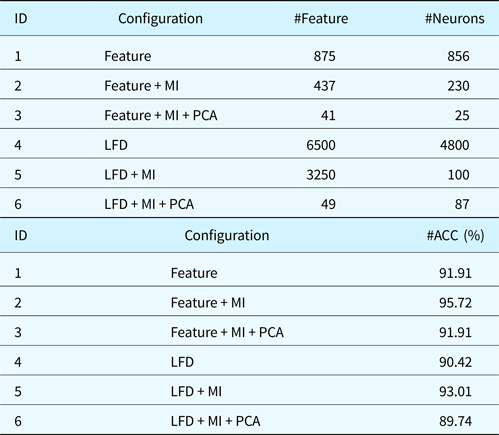Select the Configuration header in the accuracy table

227,236
